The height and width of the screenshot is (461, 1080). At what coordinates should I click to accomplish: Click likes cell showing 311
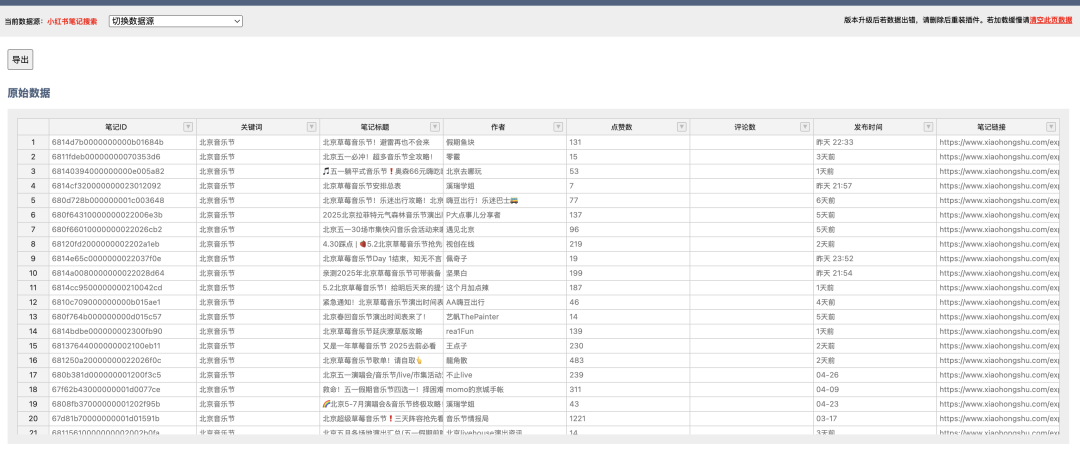coord(628,389)
